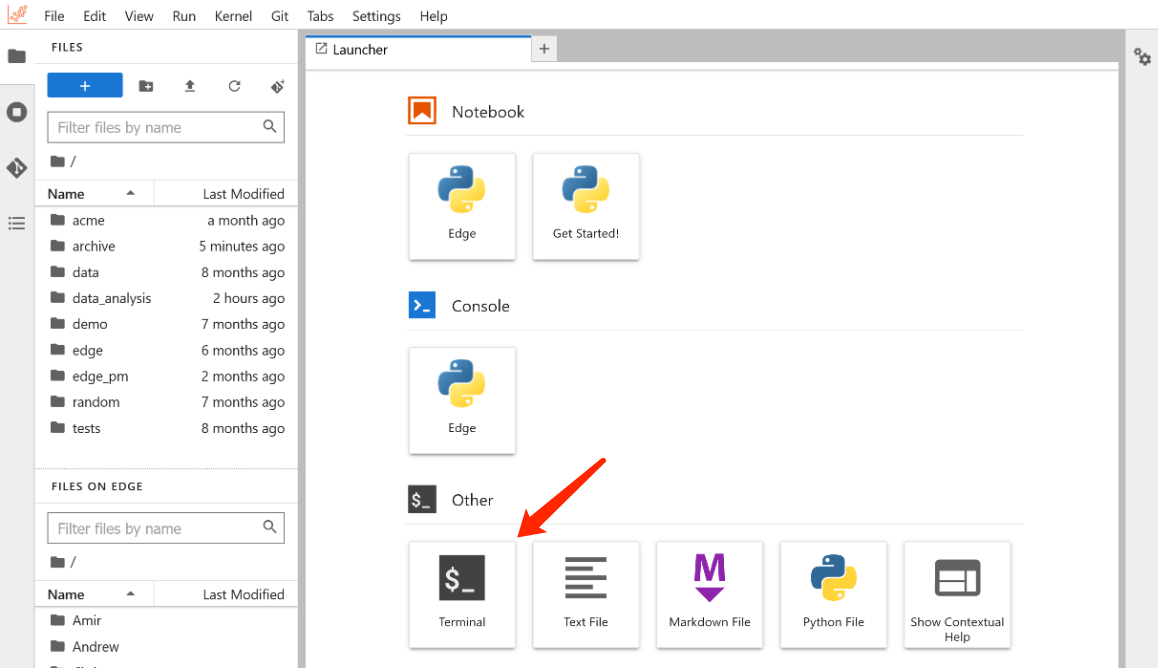Open a new Terminal
Screen dimensions: 1158x668
tap(462, 595)
